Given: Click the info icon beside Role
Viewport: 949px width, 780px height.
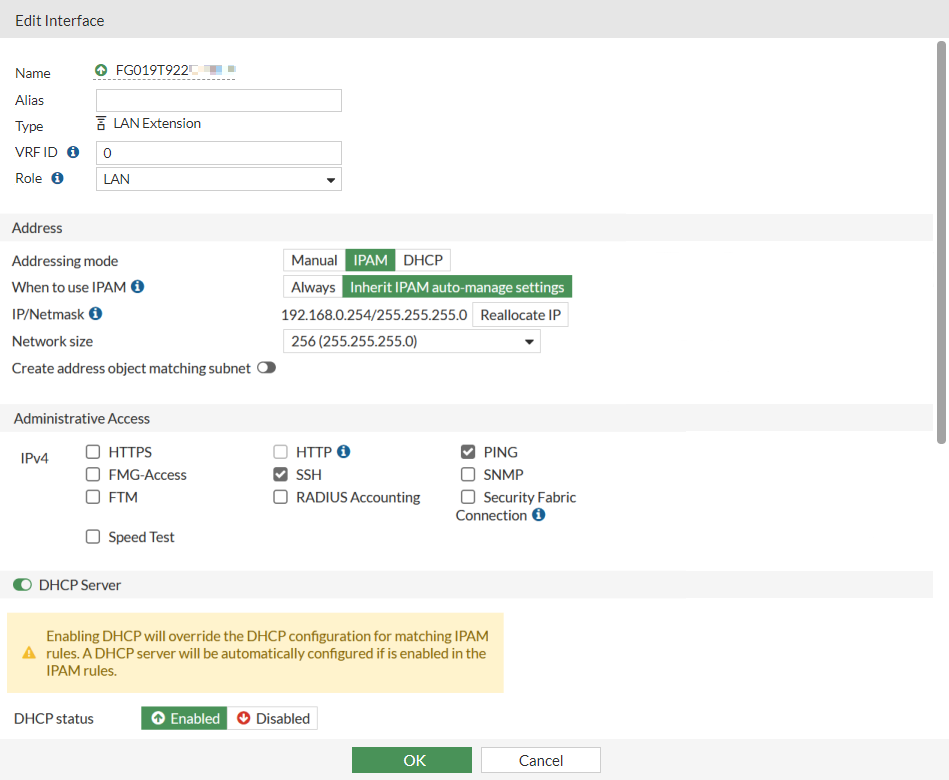Looking at the screenshot, I should [57, 178].
